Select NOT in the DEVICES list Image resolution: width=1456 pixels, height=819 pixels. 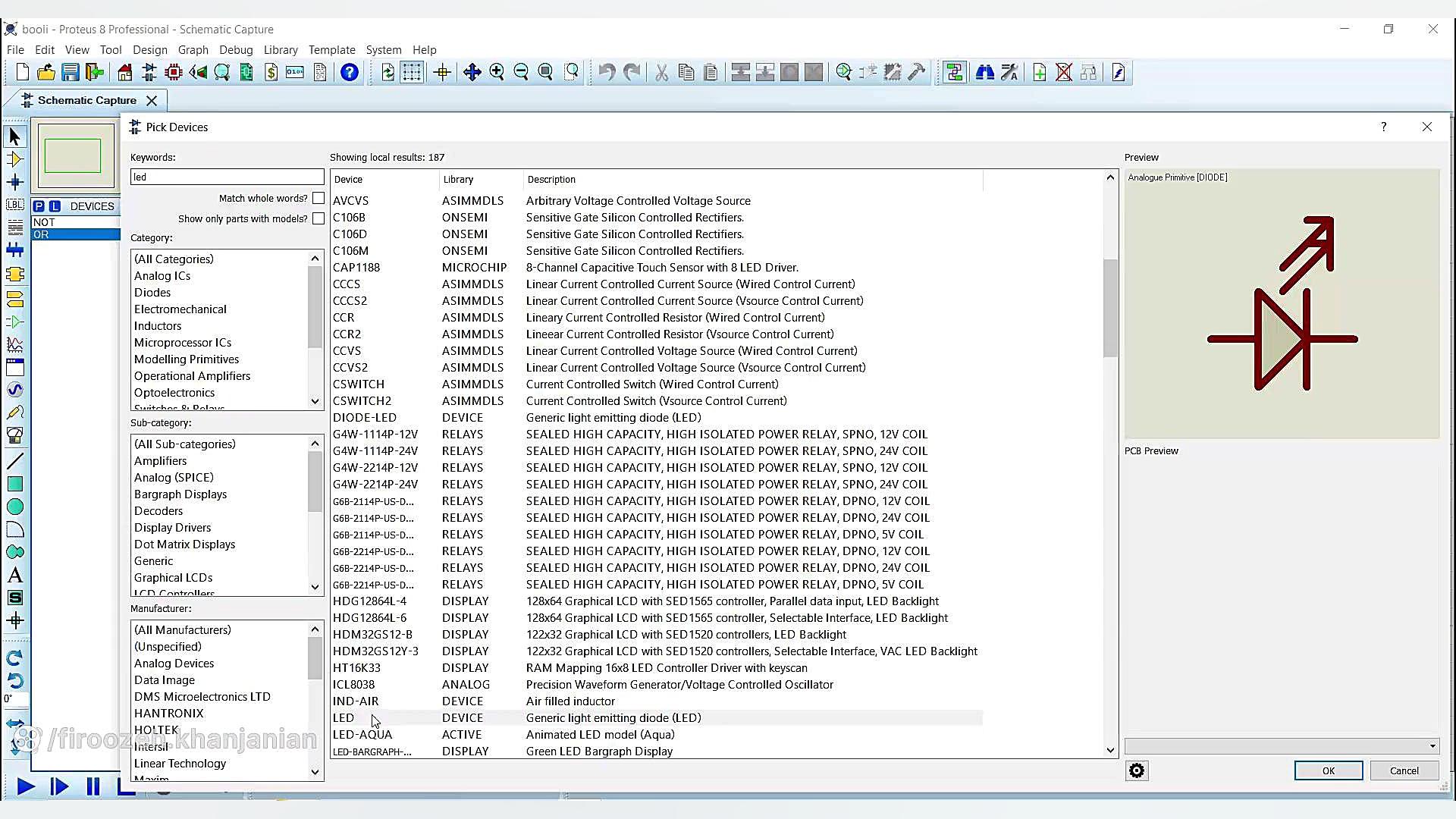pyautogui.click(x=76, y=222)
